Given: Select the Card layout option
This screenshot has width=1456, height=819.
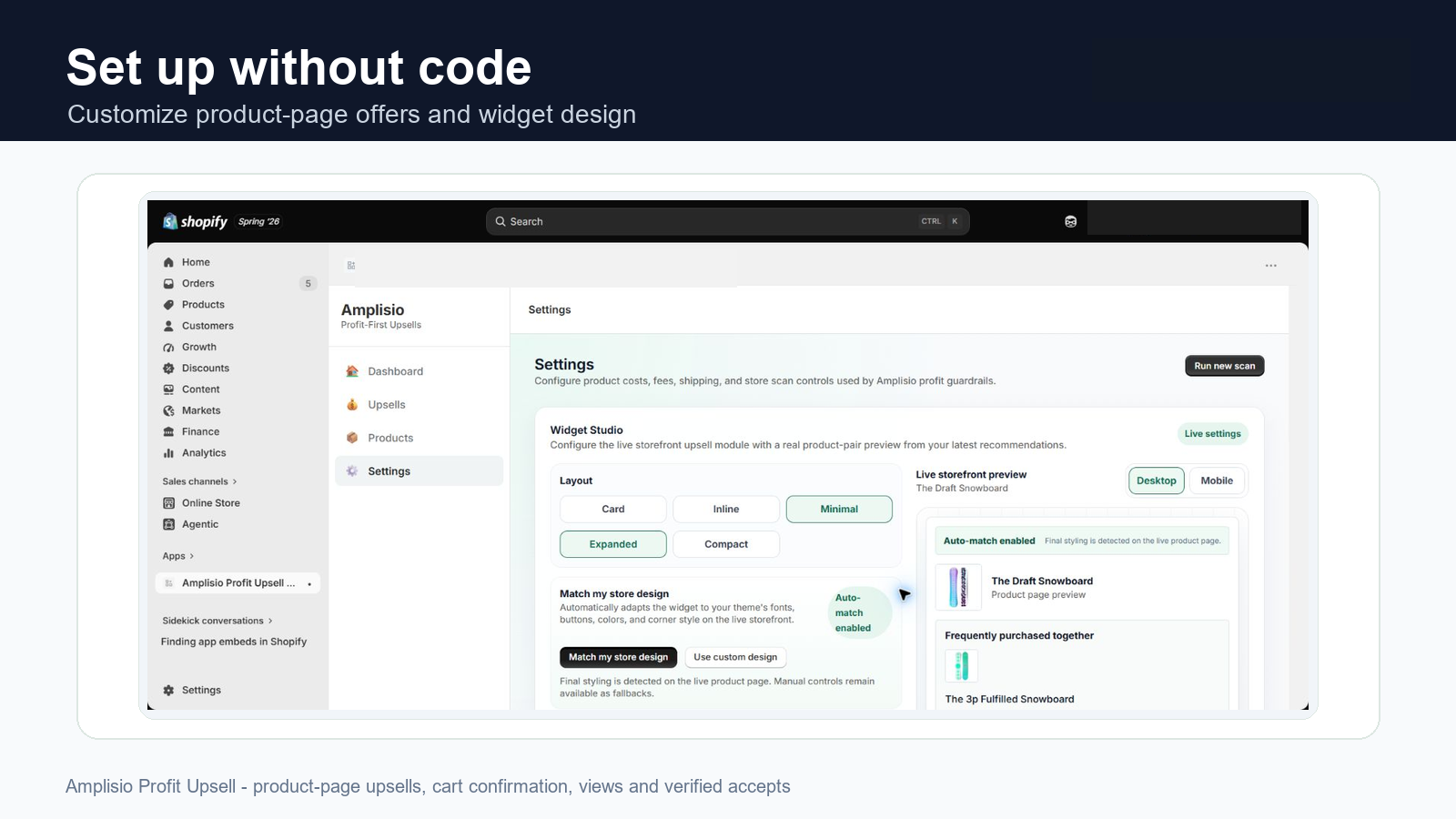Looking at the screenshot, I should pyautogui.click(x=613, y=510).
